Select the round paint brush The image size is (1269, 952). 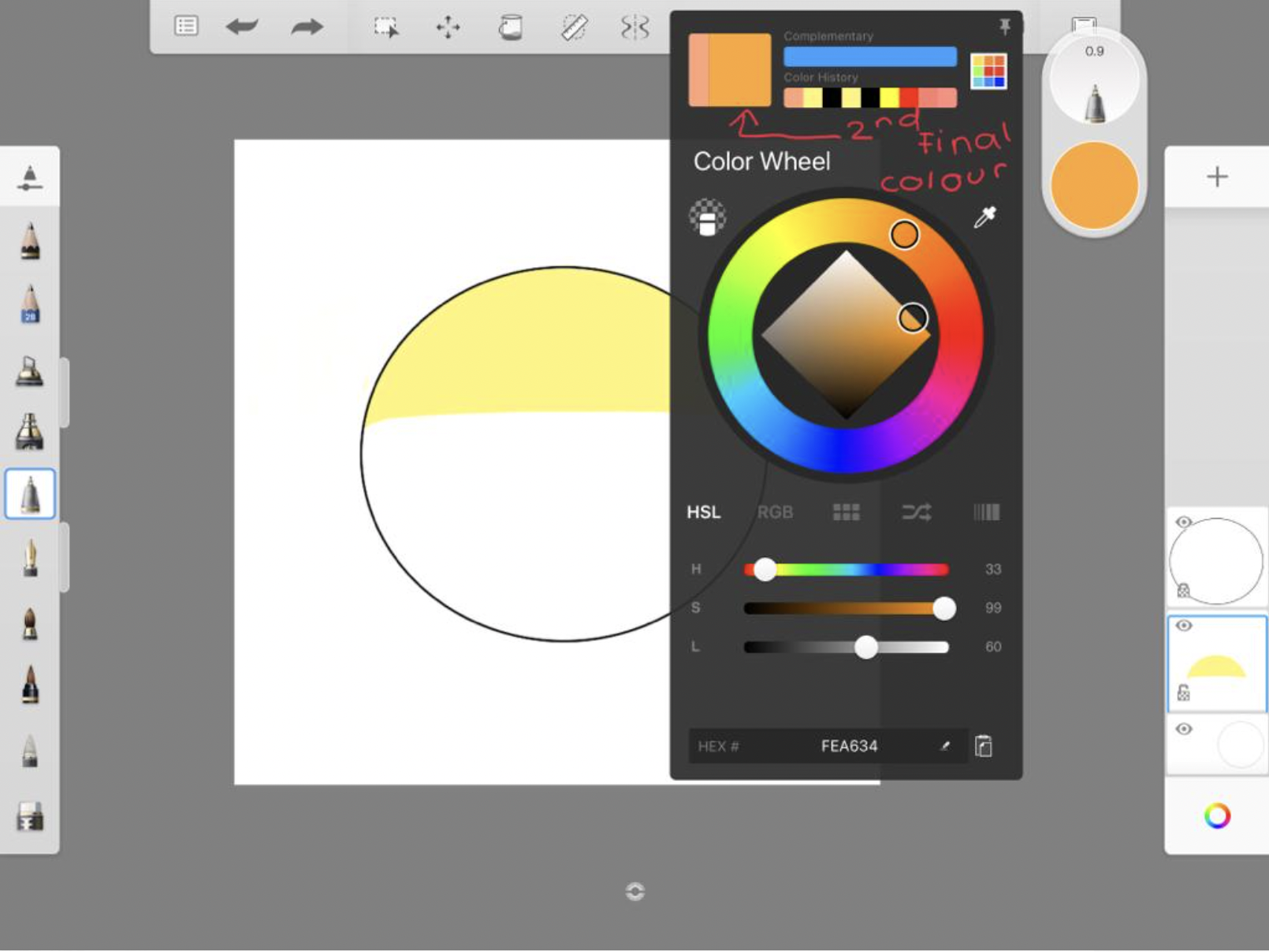(x=30, y=623)
